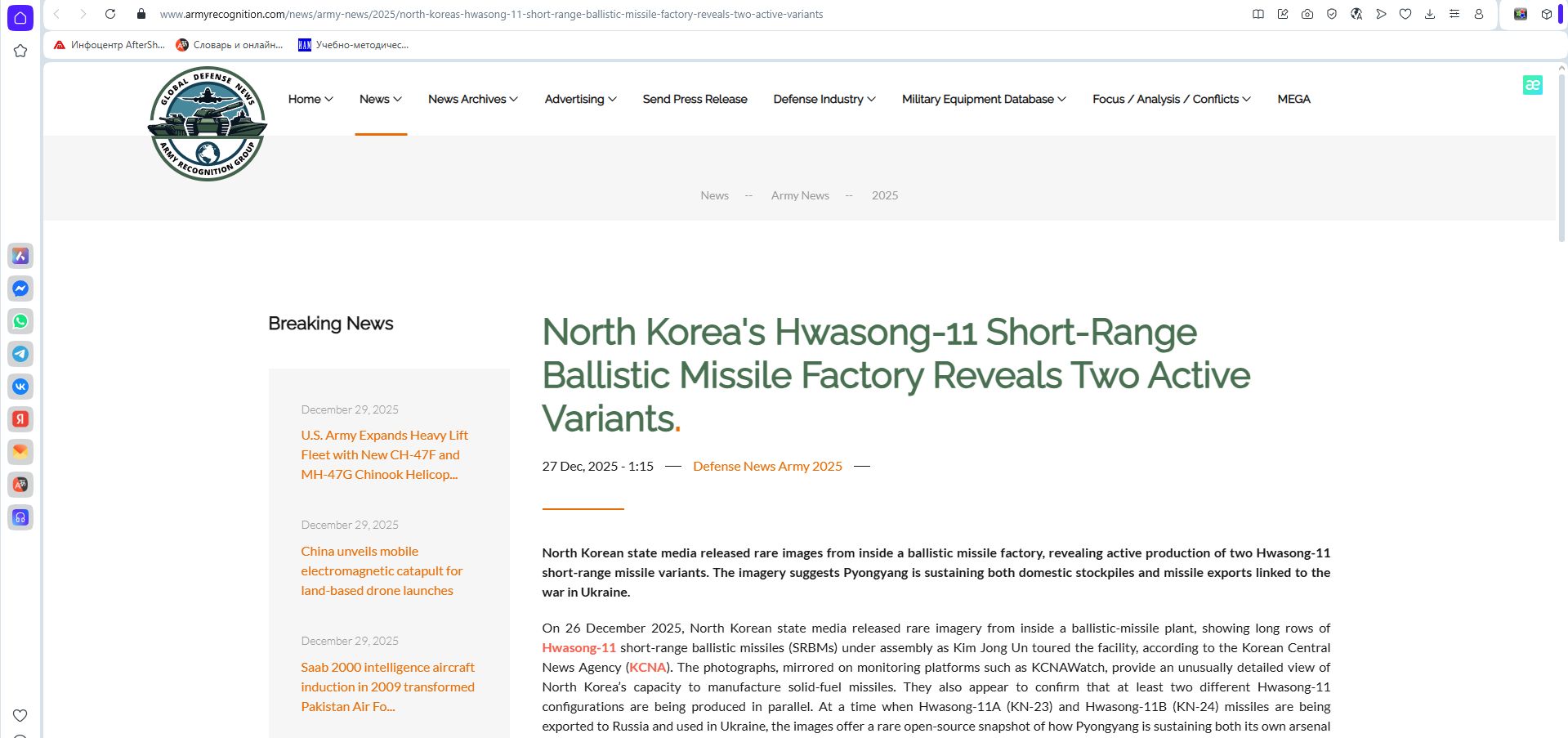The height and width of the screenshot is (738, 1568).
Task: Open Facebook Messenger sidebar panel
Action: coord(20,288)
